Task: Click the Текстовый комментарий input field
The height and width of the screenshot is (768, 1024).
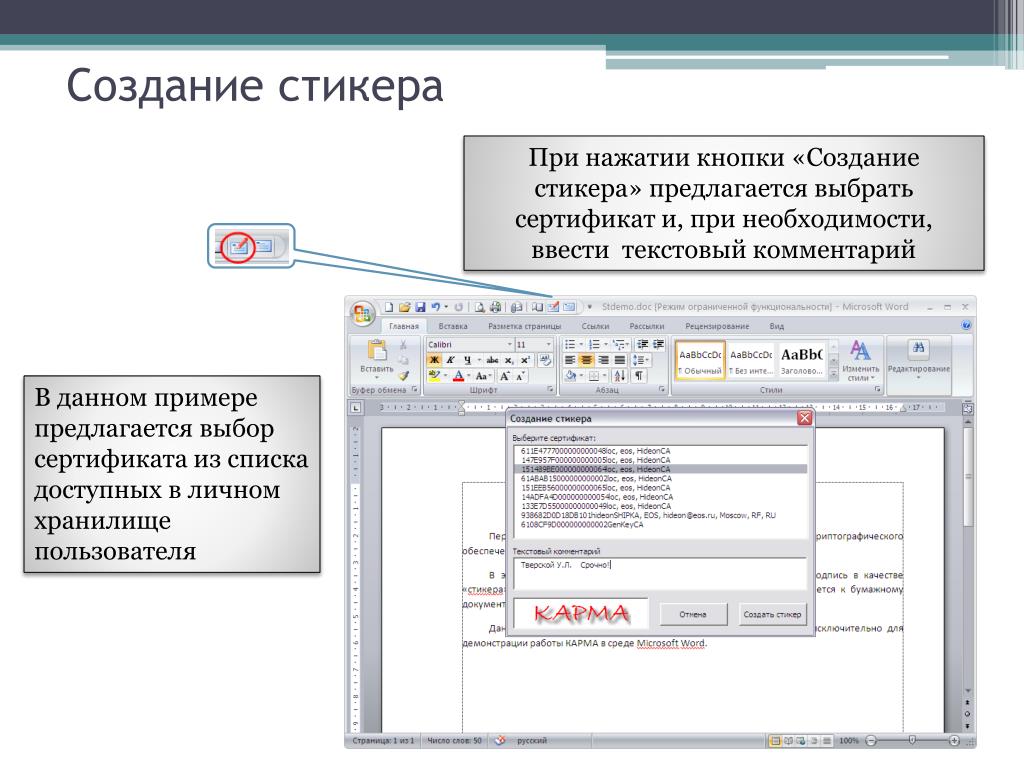Action: pos(660,574)
